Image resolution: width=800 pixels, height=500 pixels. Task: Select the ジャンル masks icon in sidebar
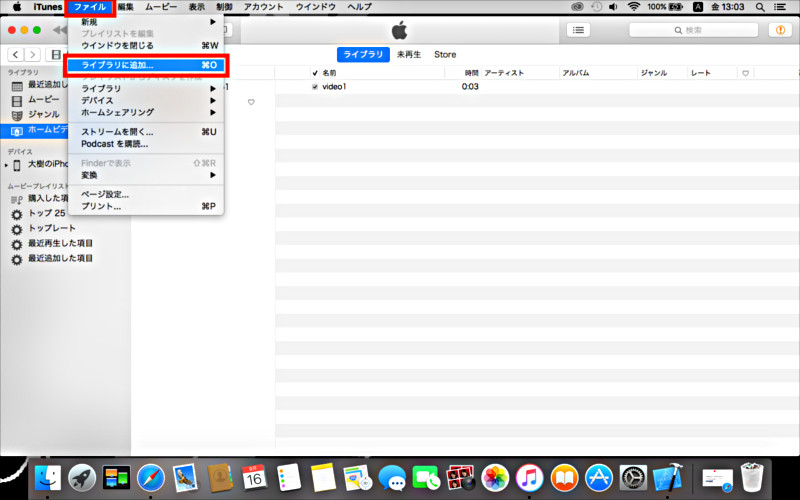(17, 115)
